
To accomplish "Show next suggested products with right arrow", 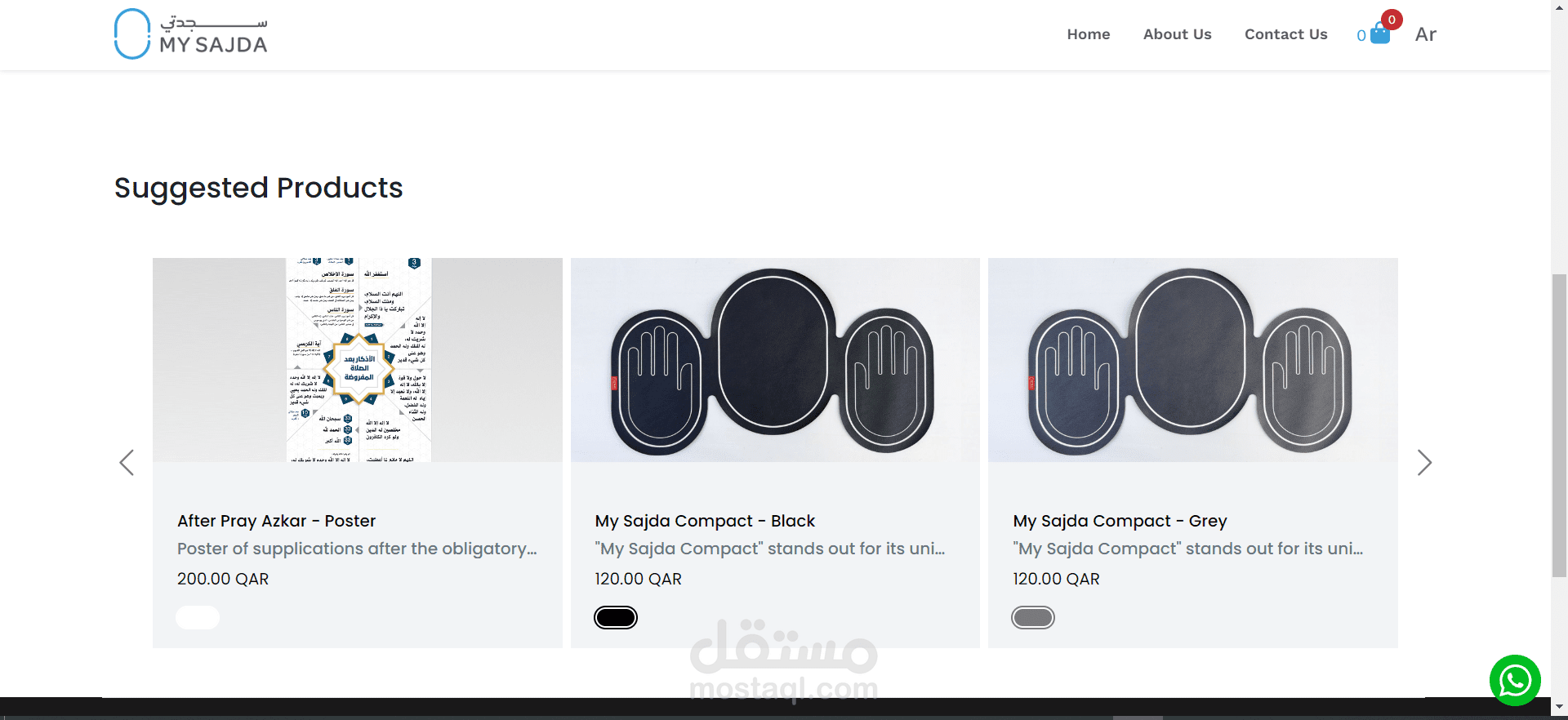I will tap(1424, 463).
